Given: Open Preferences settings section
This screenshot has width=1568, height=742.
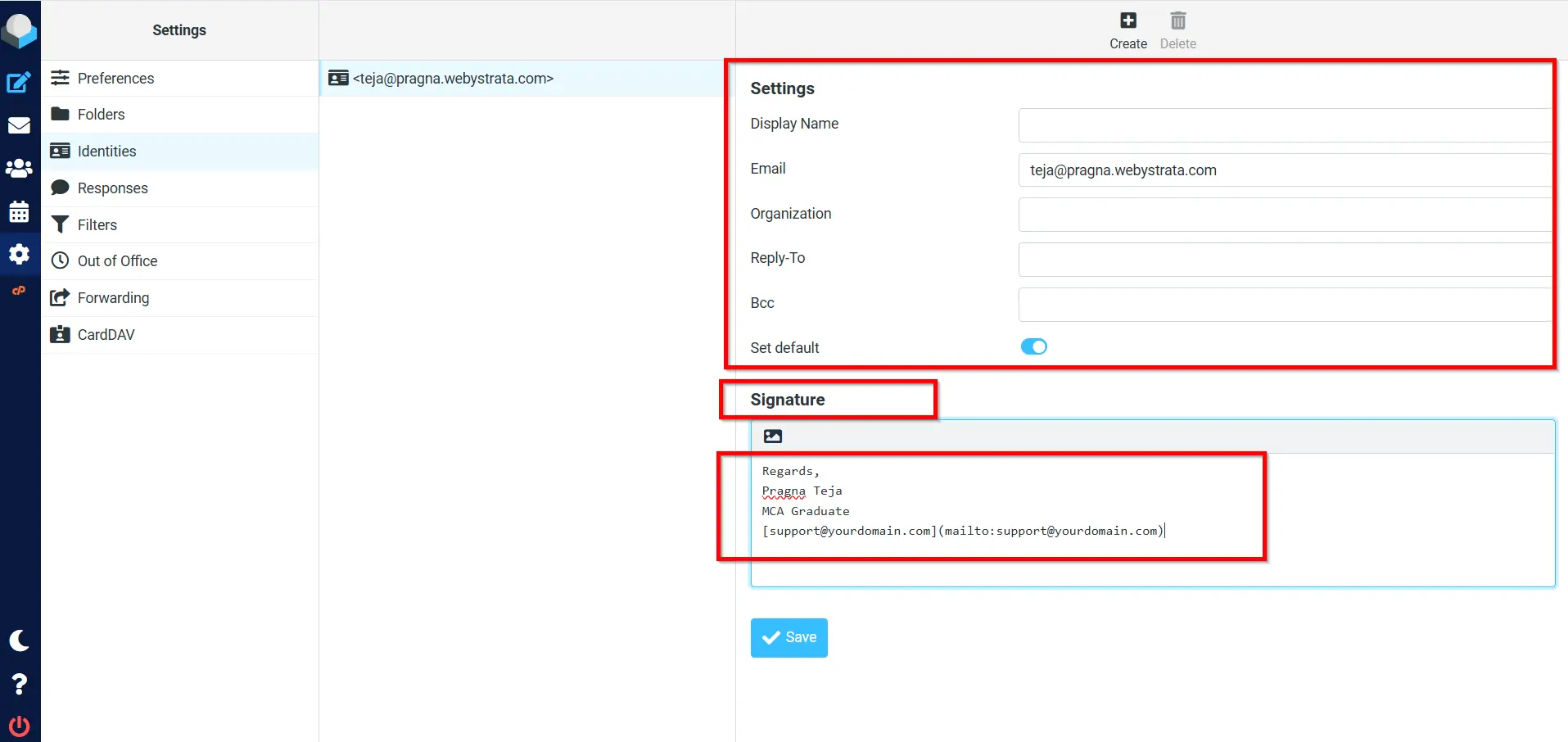Looking at the screenshot, I should [x=179, y=78].
